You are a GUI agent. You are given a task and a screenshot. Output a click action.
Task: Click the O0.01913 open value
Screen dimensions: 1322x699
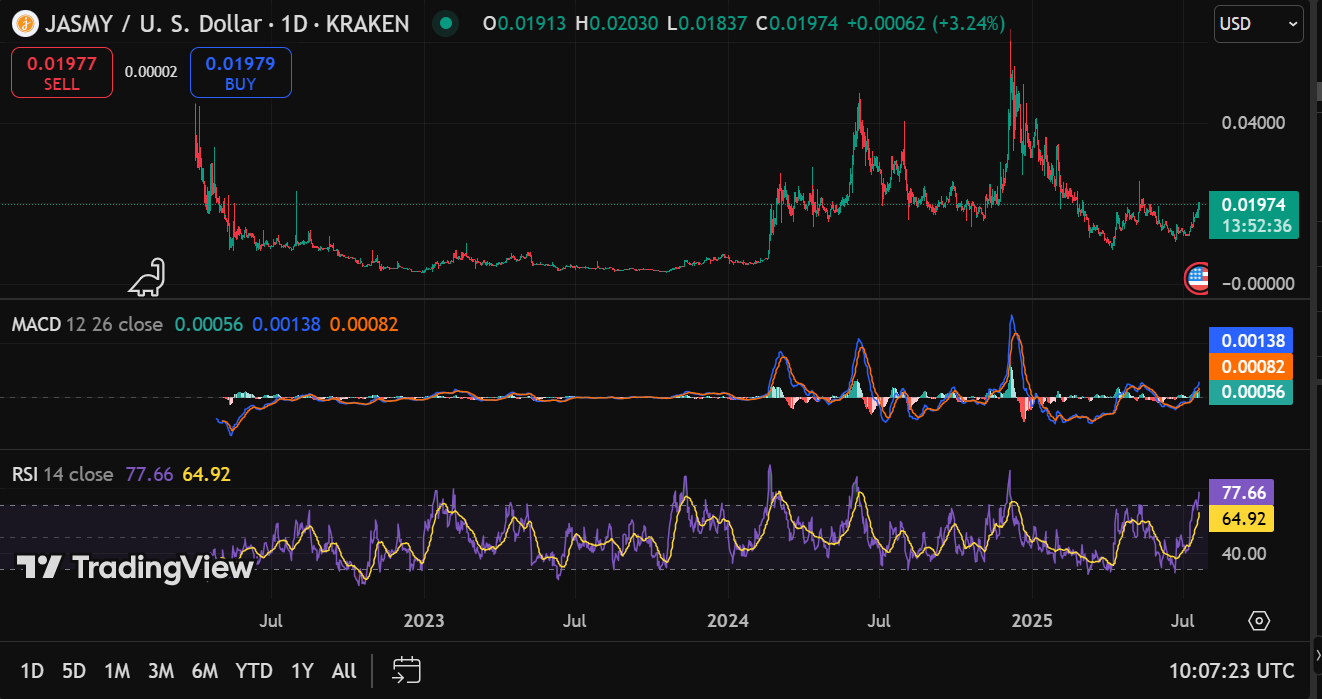click(526, 23)
